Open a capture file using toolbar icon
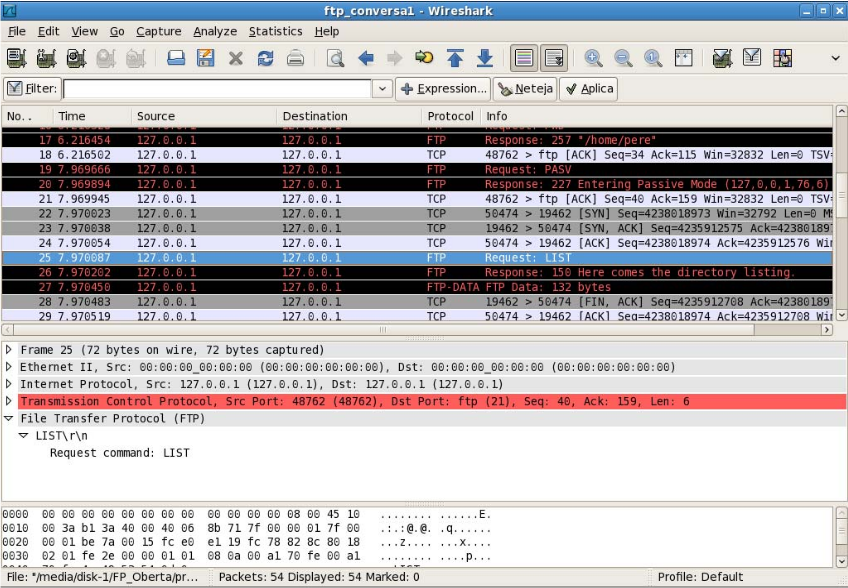Screen dimensions: 848x588 click(x=176, y=58)
